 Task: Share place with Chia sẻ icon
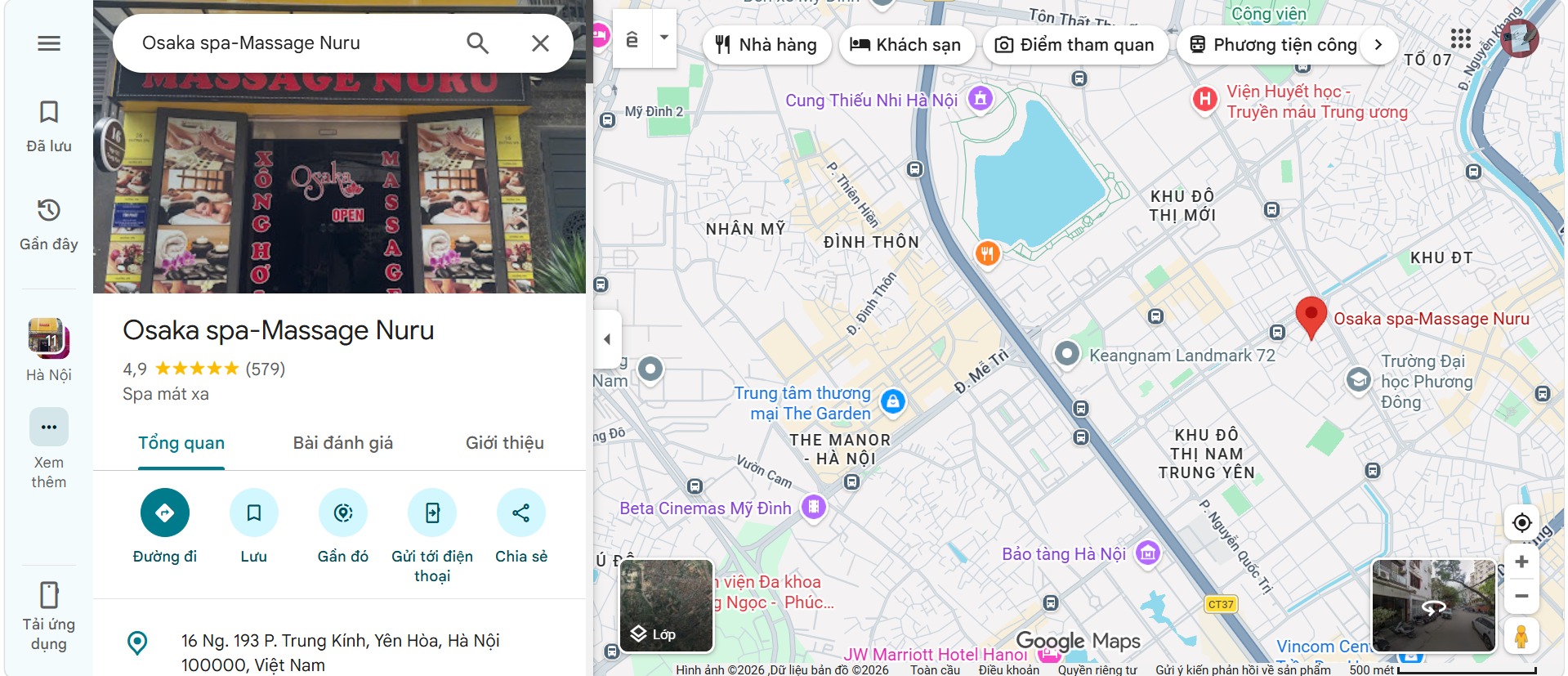(521, 513)
